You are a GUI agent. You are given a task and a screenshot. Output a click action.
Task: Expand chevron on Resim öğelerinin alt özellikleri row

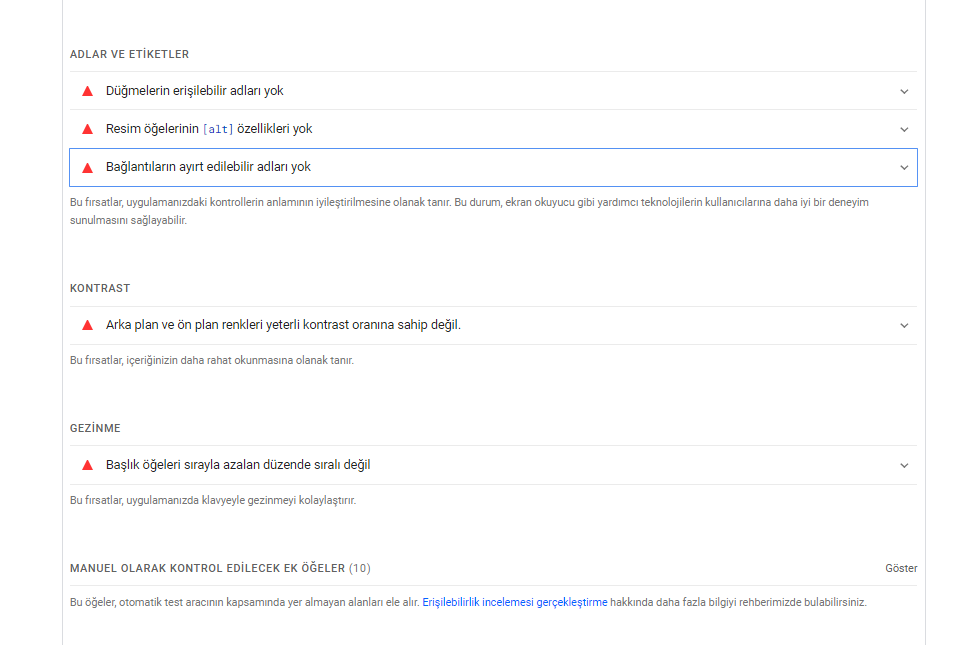pyautogui.click(x=904, y=130)
